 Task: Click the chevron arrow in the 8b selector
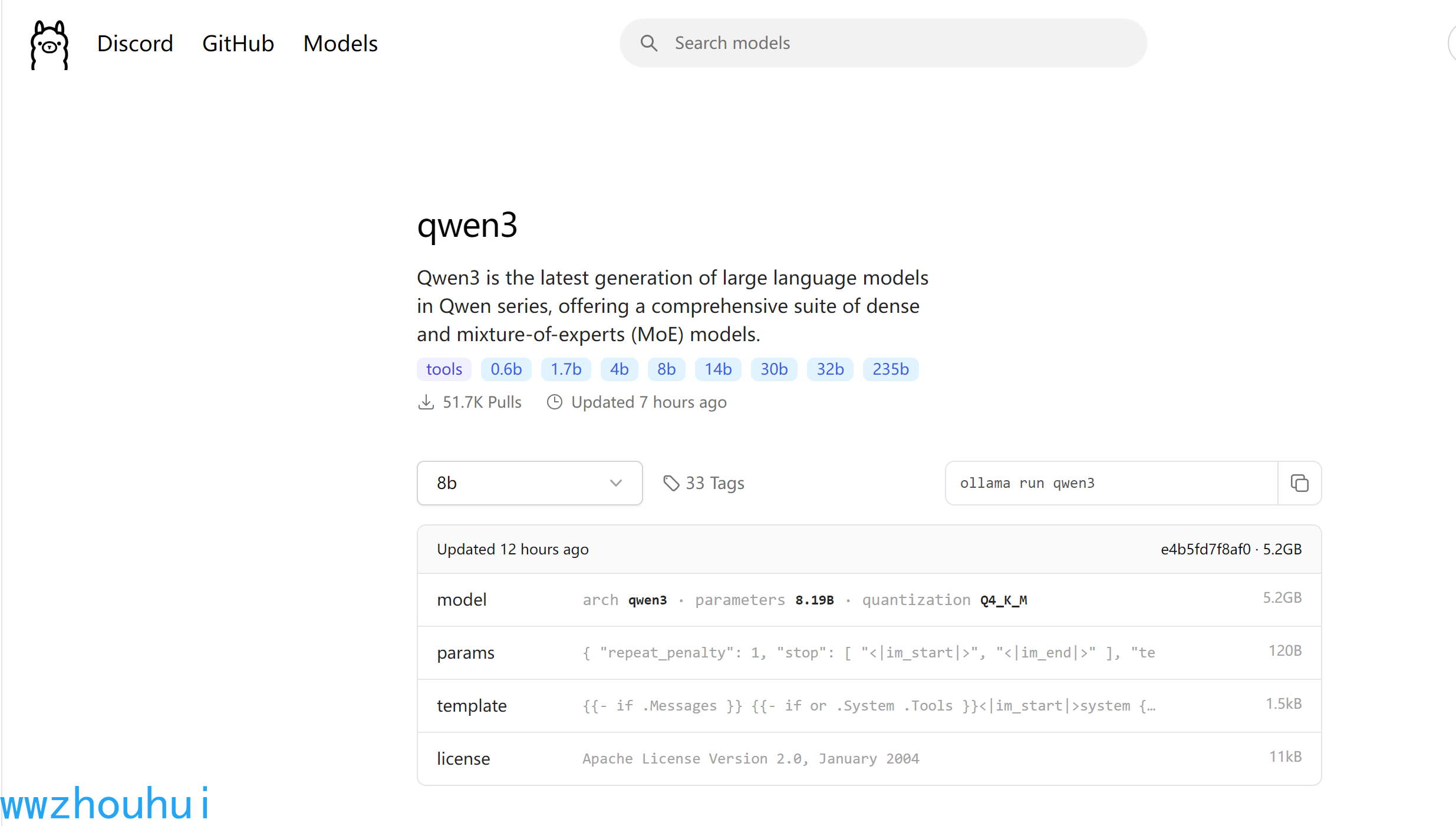[616, 483]
